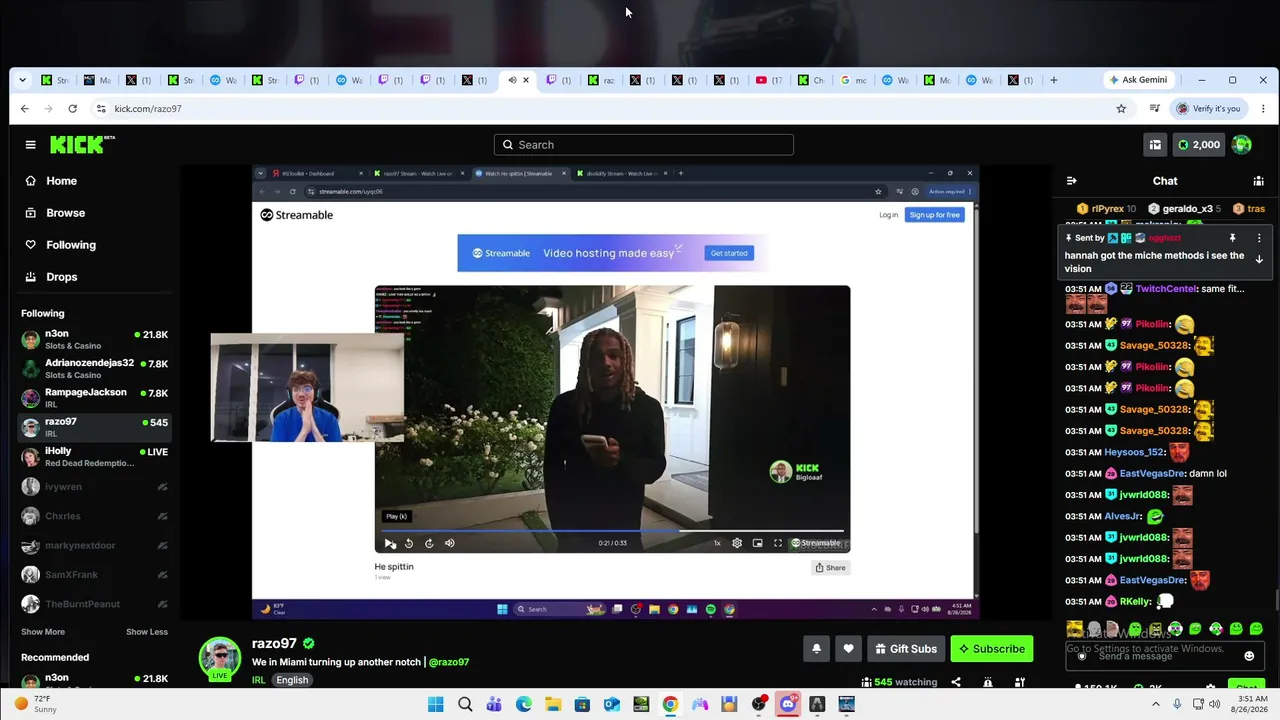Viewport: 1280px width, 720px height.
Task: Open Adrianozendejas32 channel in Following list
Action: pyautogui.click(x=95, y=369)
